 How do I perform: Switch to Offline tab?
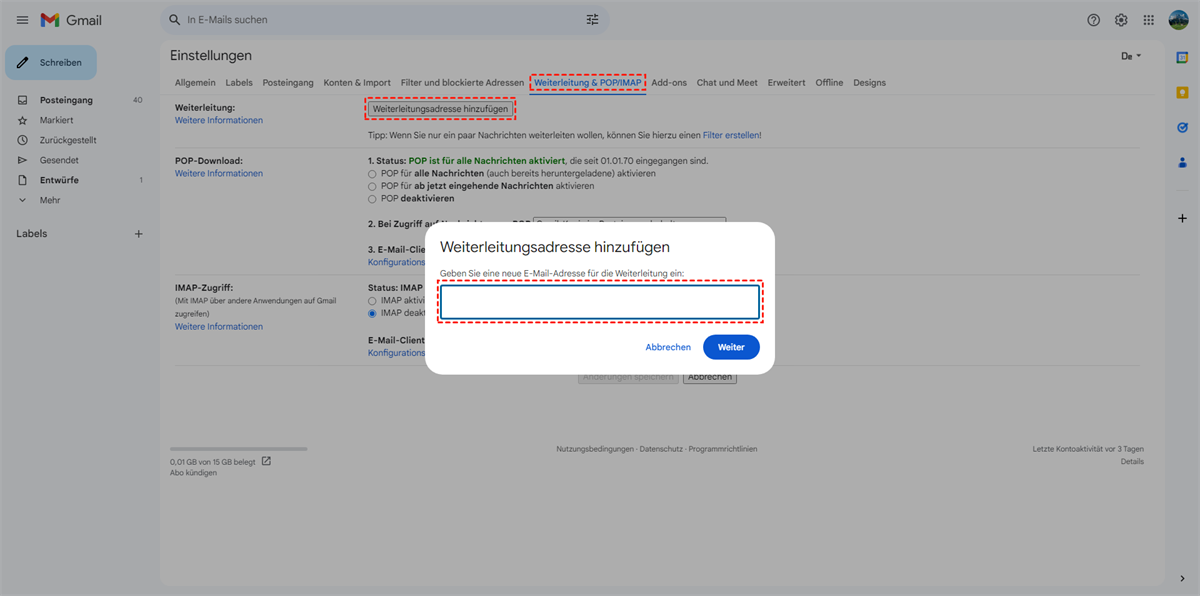[829, 83]
